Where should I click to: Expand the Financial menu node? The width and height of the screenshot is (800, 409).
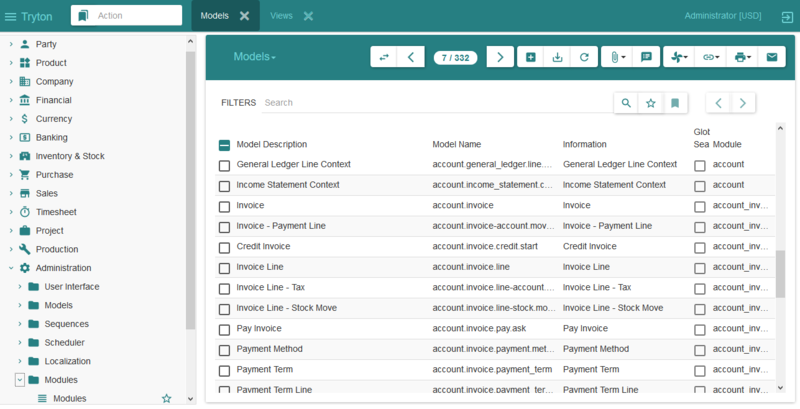(11, 100)
